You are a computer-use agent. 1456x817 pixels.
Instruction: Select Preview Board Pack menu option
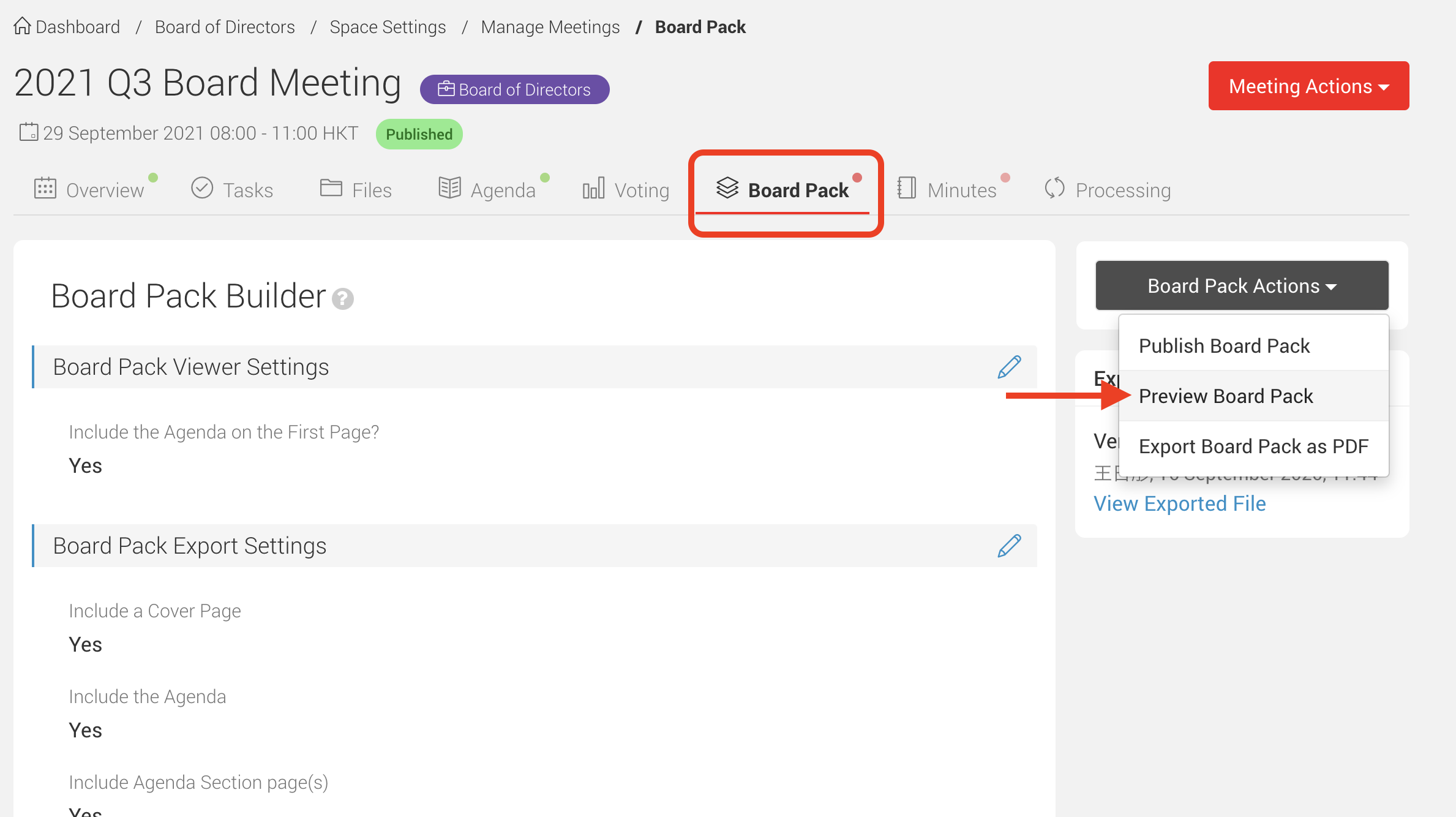(1226, 396)
